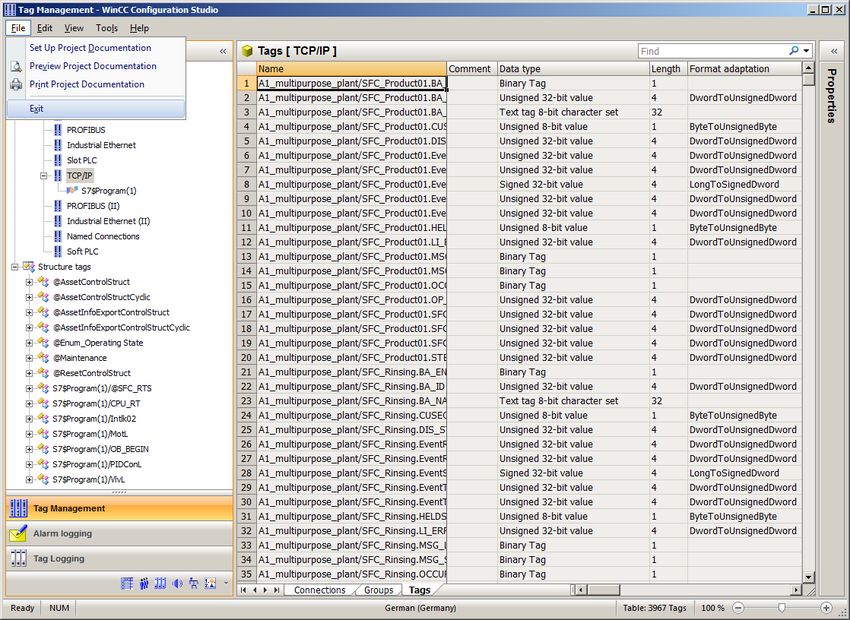850x620 pixels.
Task: Click the @Maintenance structure type icon
Action: click(x=43, y=358)
